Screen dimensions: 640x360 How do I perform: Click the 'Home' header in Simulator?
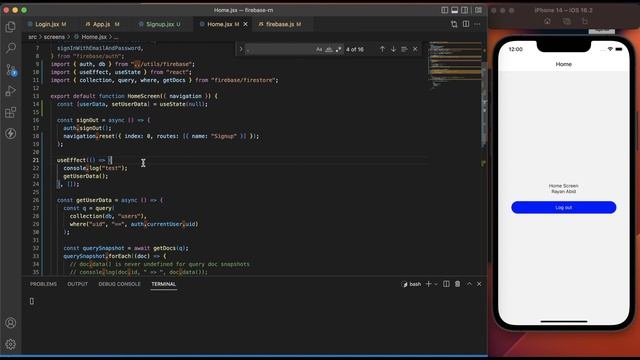coord(563,64)
